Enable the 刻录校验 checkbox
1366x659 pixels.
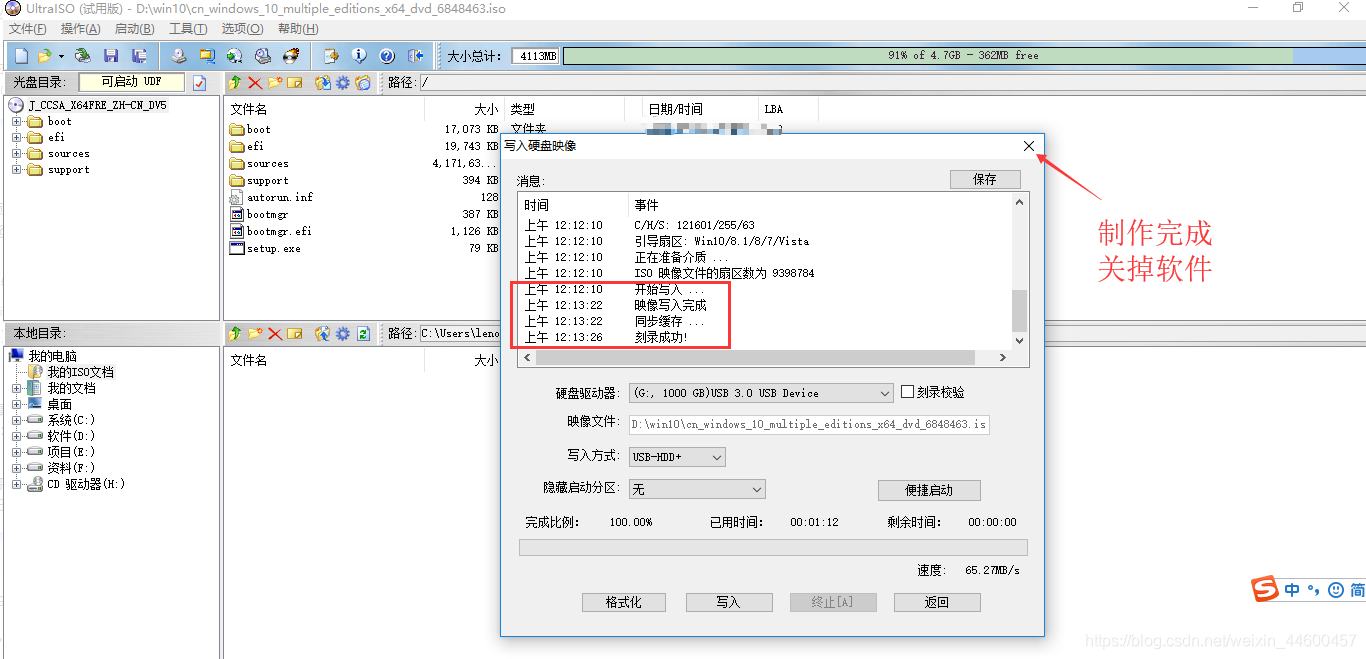908,393
